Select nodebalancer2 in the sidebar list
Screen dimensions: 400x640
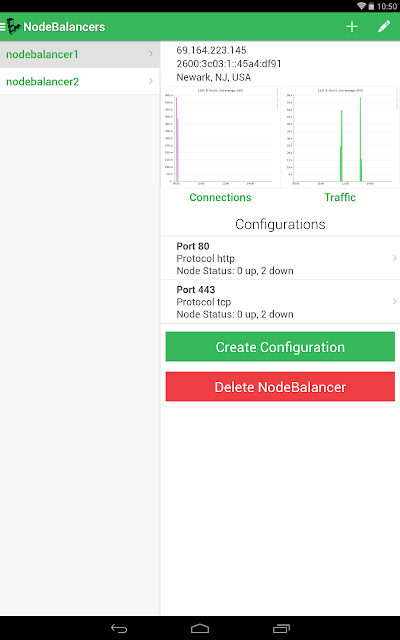coord(80,81)
